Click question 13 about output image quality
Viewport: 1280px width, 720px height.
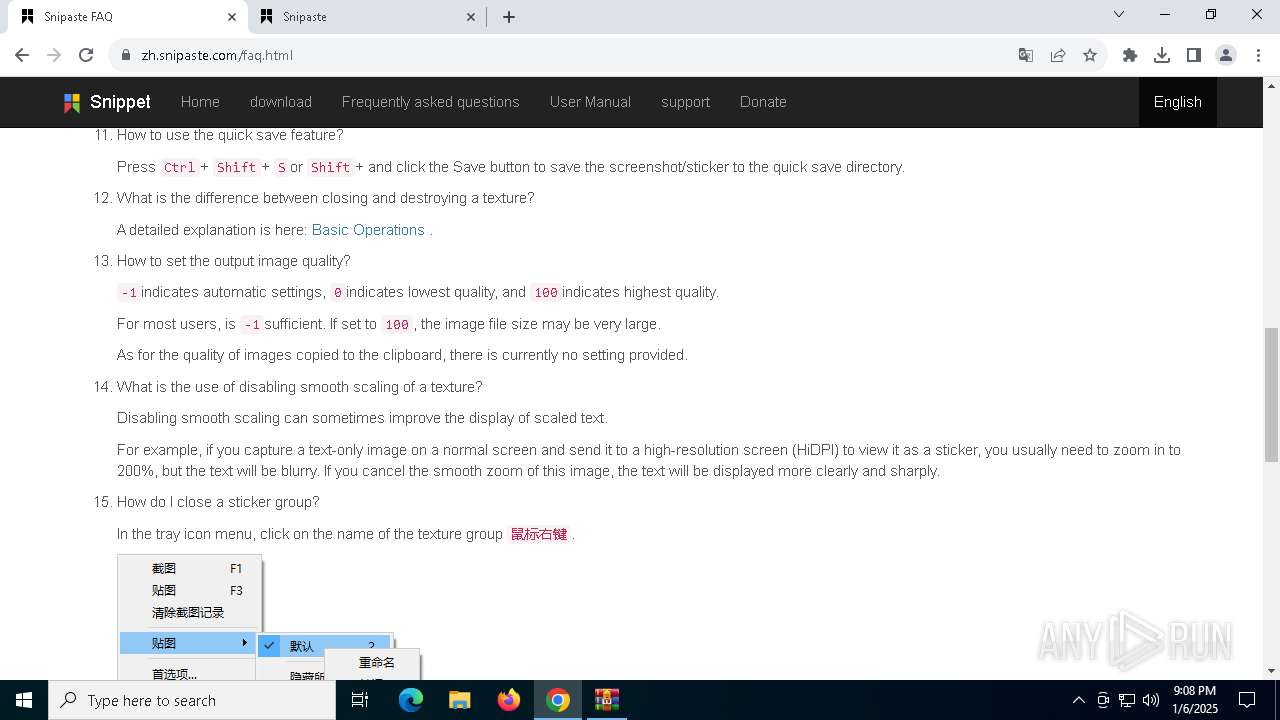point(233,261)
